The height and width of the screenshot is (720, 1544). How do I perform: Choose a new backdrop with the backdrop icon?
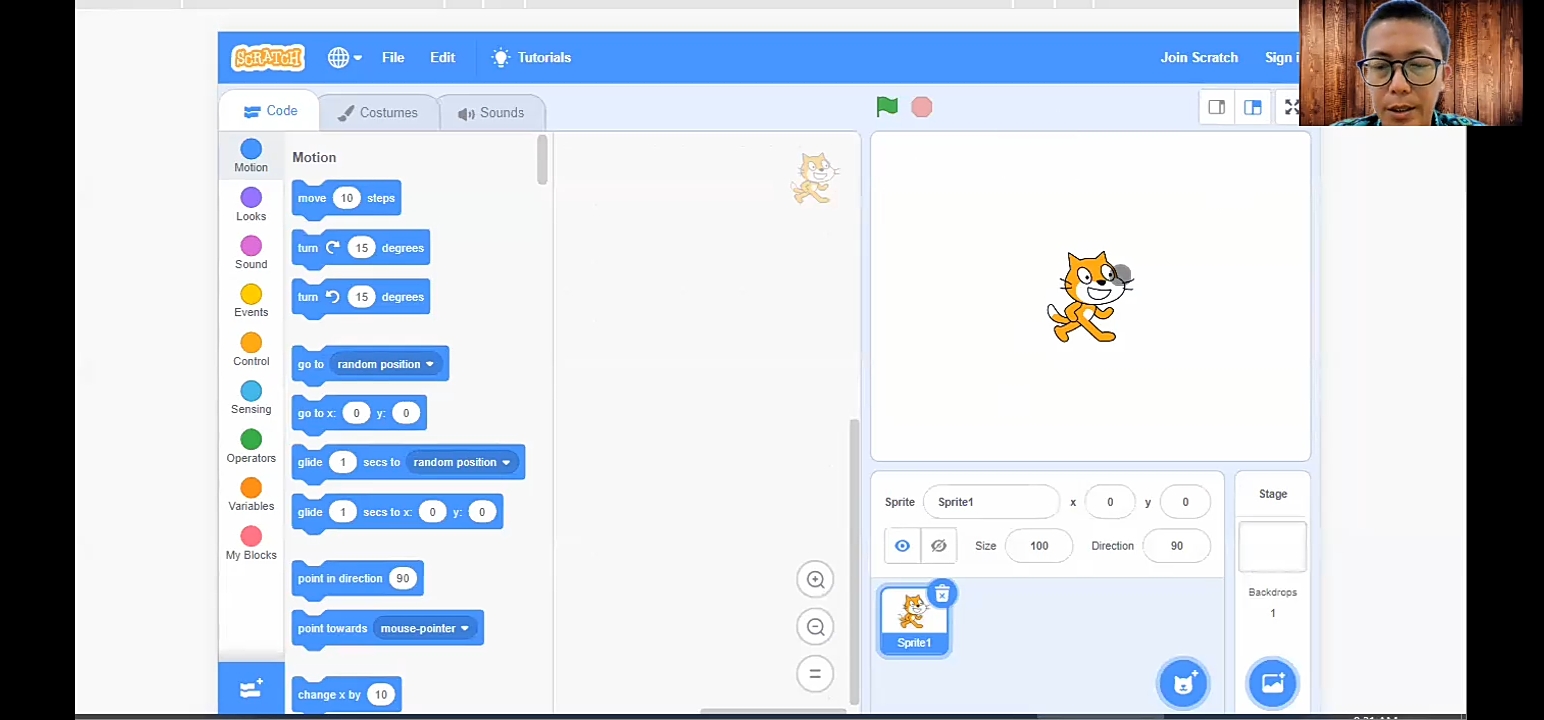pyautogui.click(x=1273, y=683)
